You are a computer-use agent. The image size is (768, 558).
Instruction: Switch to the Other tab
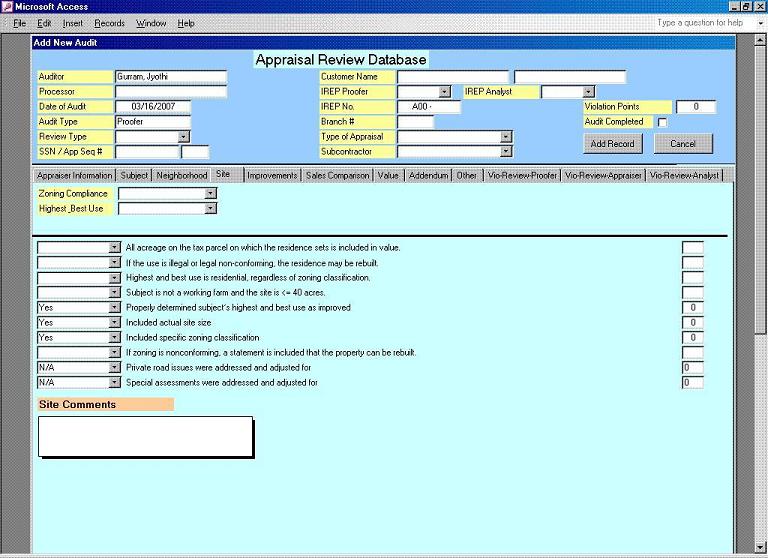point(466,175)
